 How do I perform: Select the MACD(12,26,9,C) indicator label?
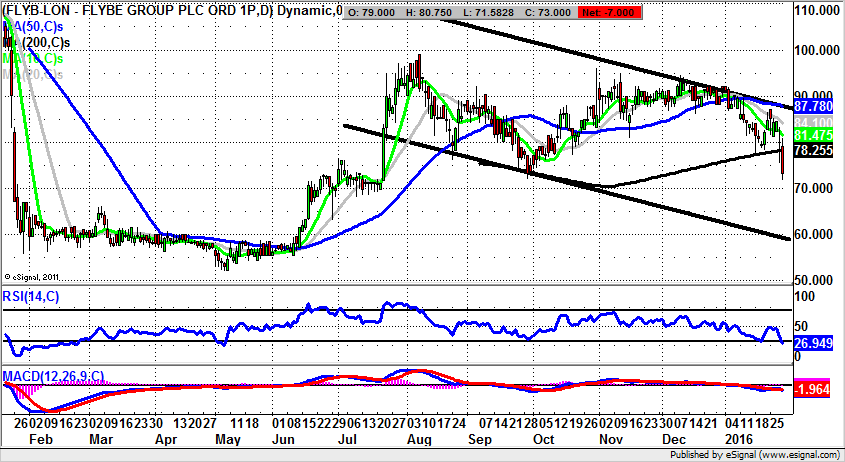pos(52,375)
